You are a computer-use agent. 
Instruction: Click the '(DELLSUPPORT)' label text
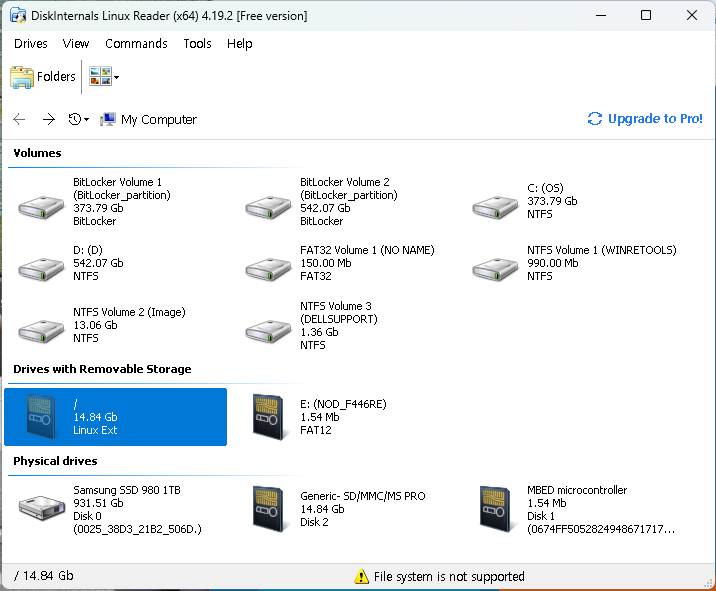pos(339,319)
